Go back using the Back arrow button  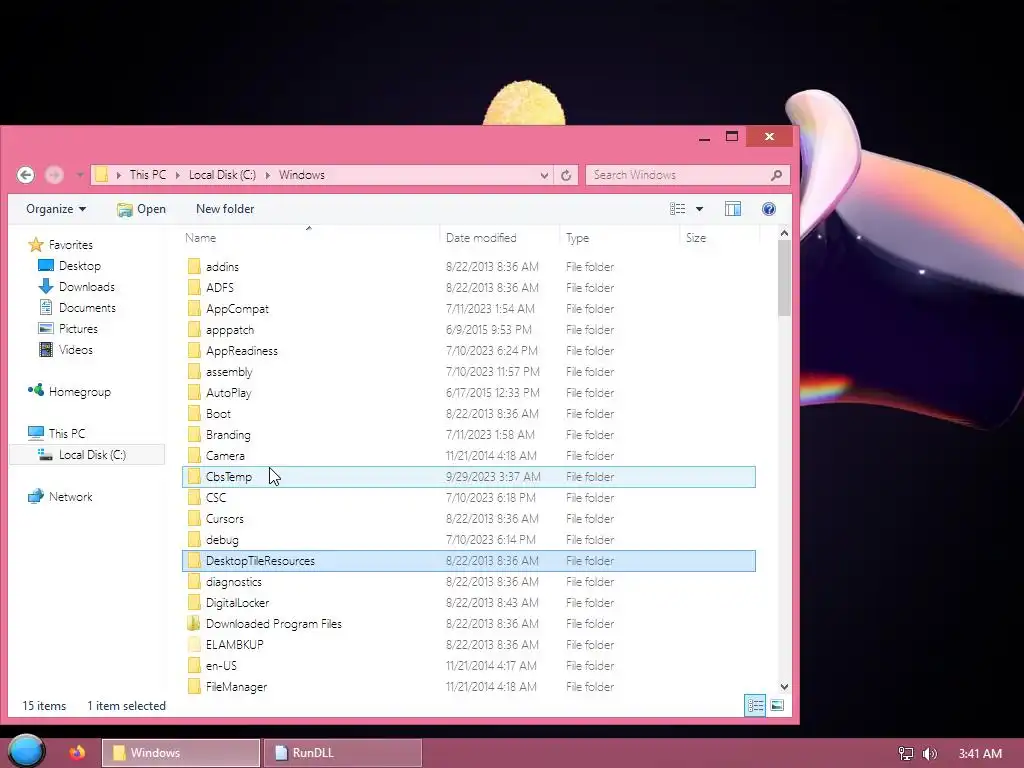pos(25,175)
